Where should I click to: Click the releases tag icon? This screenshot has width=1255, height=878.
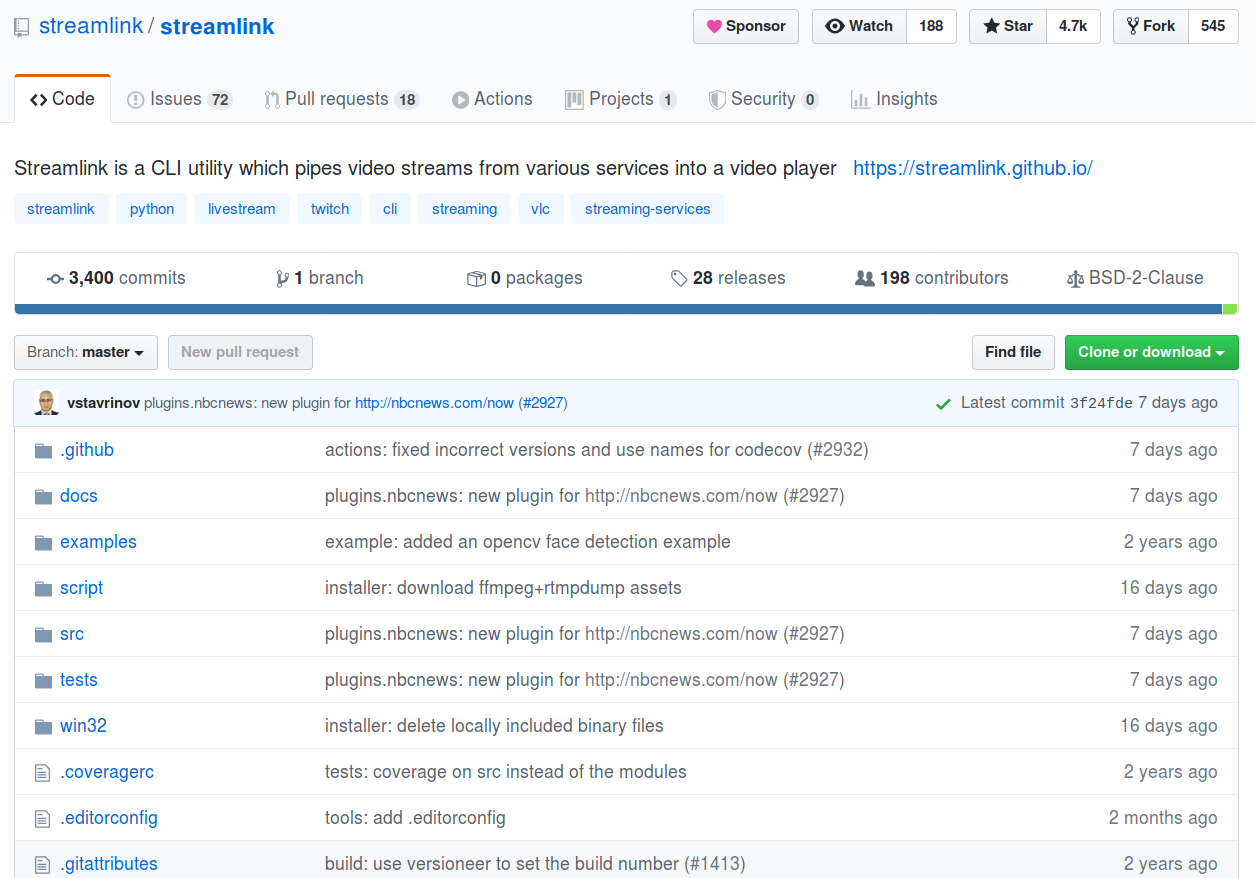679,279
